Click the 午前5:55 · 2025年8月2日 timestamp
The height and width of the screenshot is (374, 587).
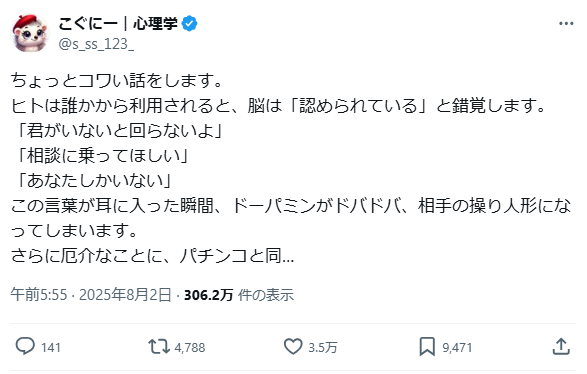coord(91,295)
